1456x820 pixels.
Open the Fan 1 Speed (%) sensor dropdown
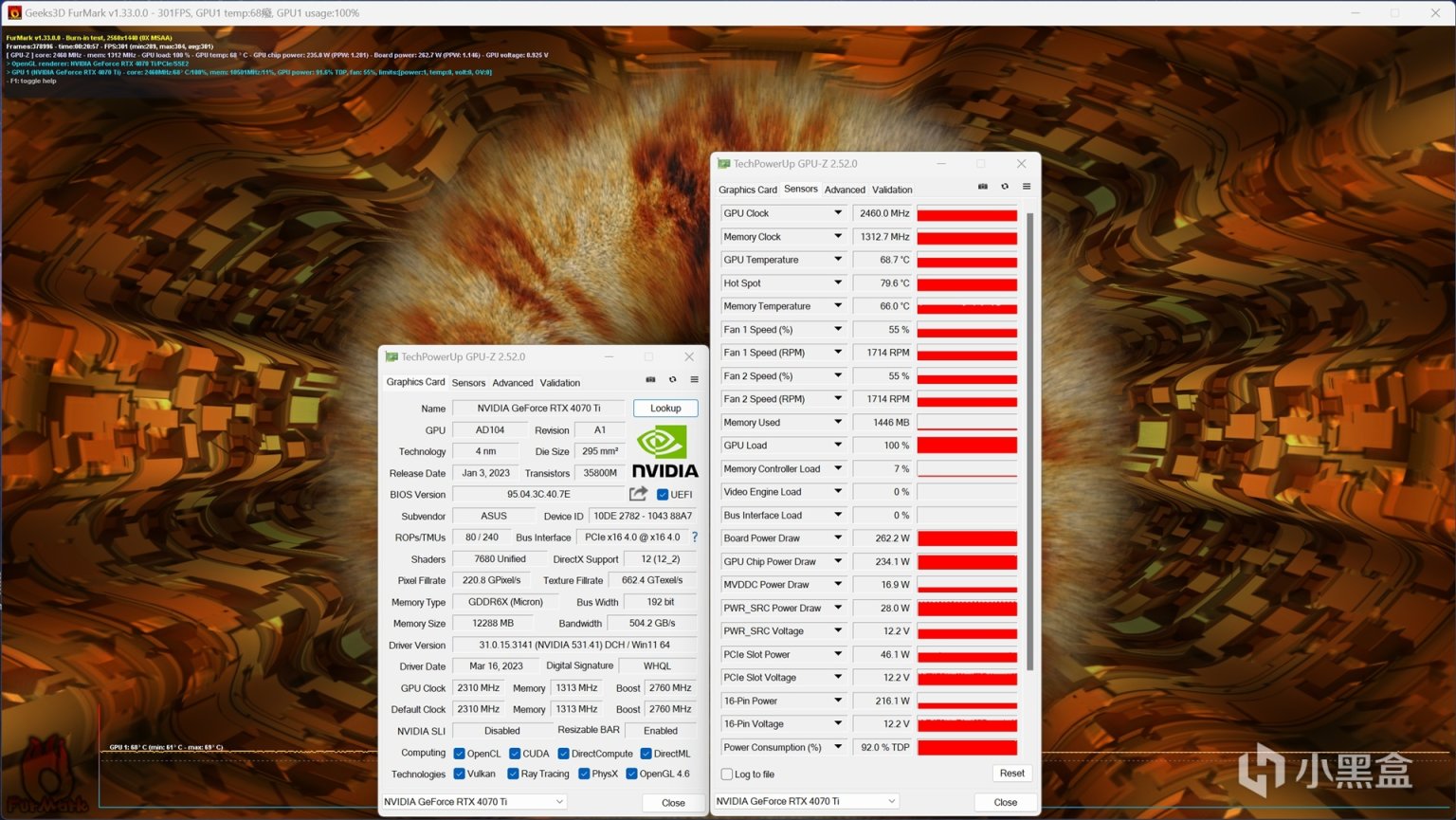point(838,329)
